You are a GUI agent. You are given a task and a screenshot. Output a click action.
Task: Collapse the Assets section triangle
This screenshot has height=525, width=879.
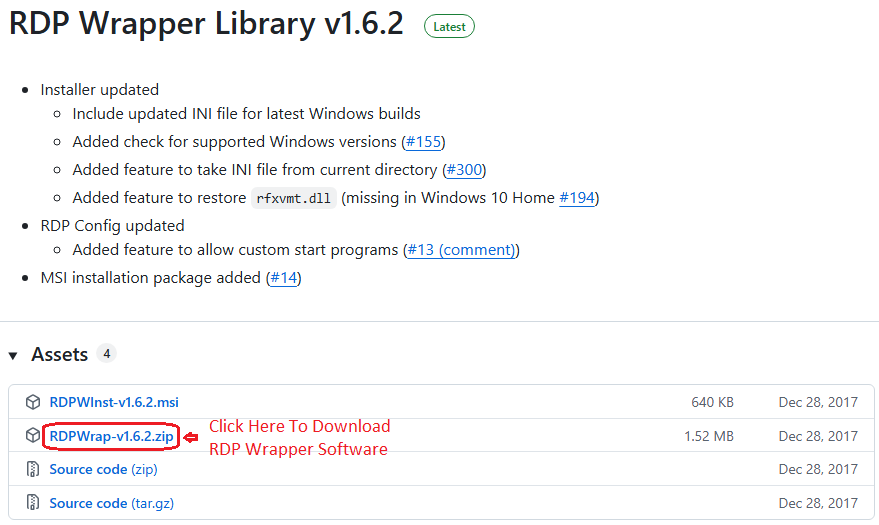click(x=13, y=355)
